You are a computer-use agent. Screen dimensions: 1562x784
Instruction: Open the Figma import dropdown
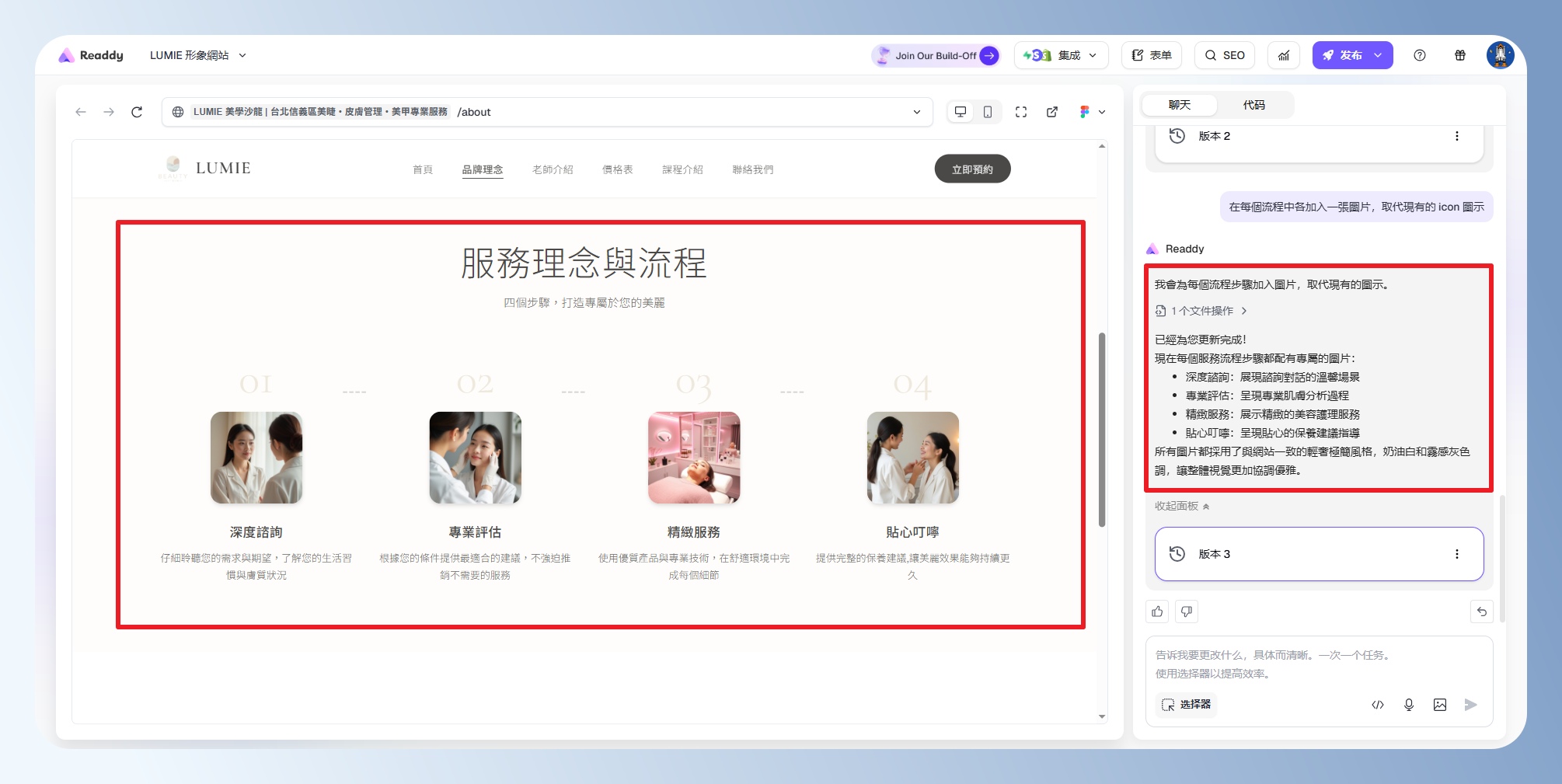pyautogui.click(x=1092, y=112)
